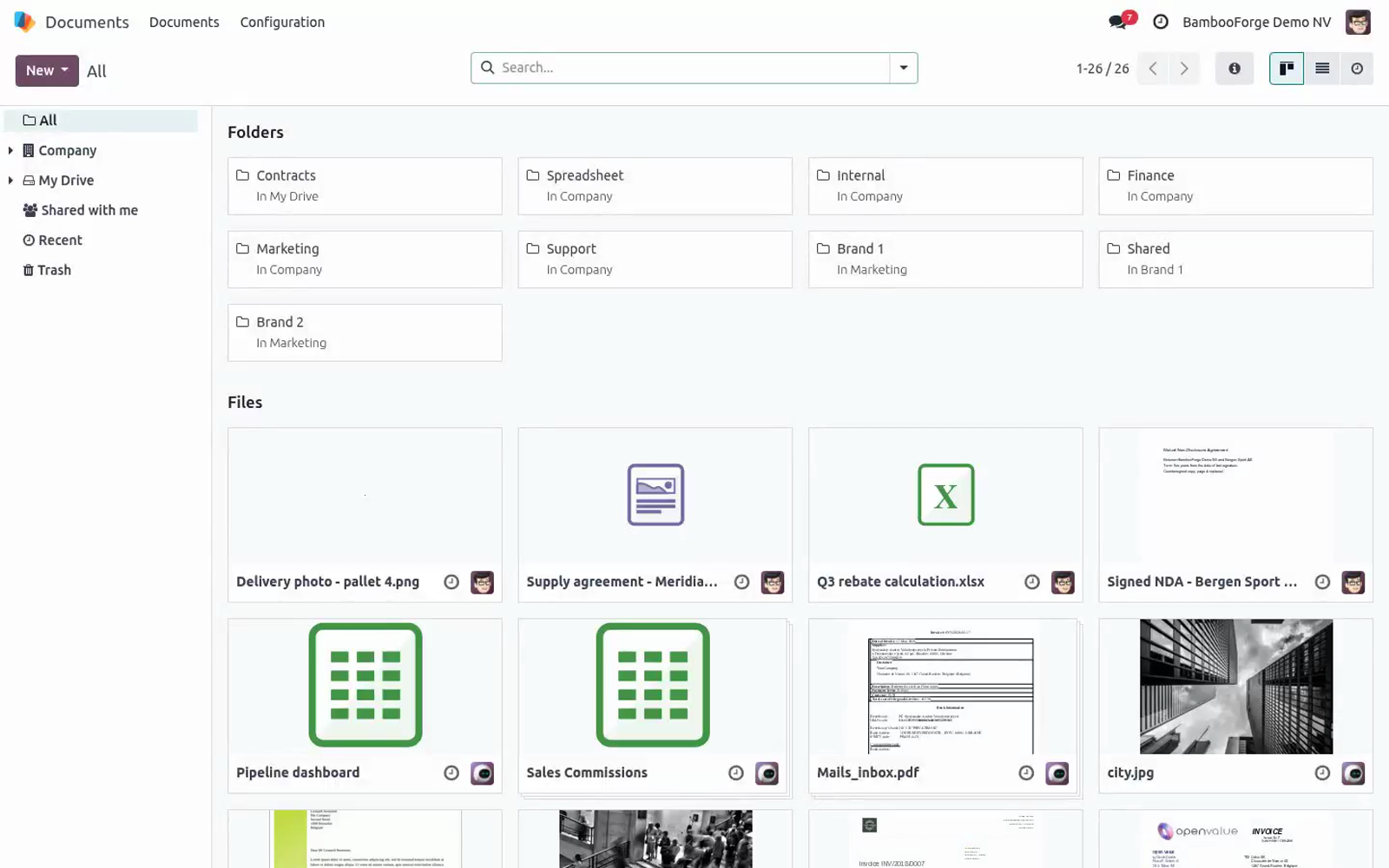Expand the My Drive tree node
Image resolution: width=1389 pixels, height=868 pixels.
pos(10,181)
